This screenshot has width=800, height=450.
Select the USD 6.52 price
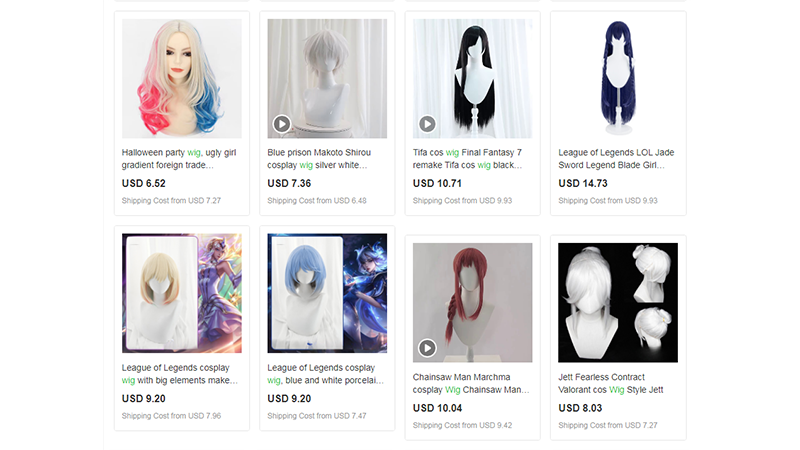click(143, 183)
